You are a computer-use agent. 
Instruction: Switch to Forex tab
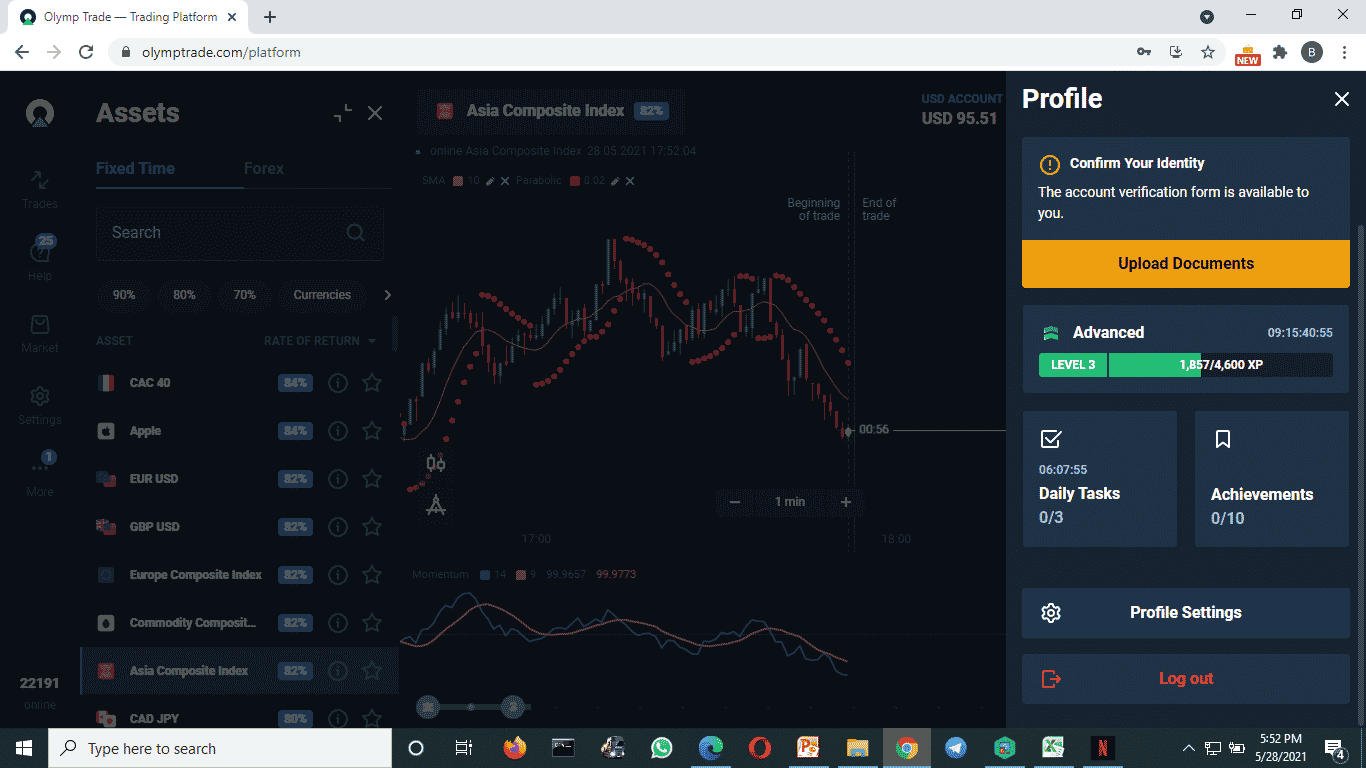(264, 168)
